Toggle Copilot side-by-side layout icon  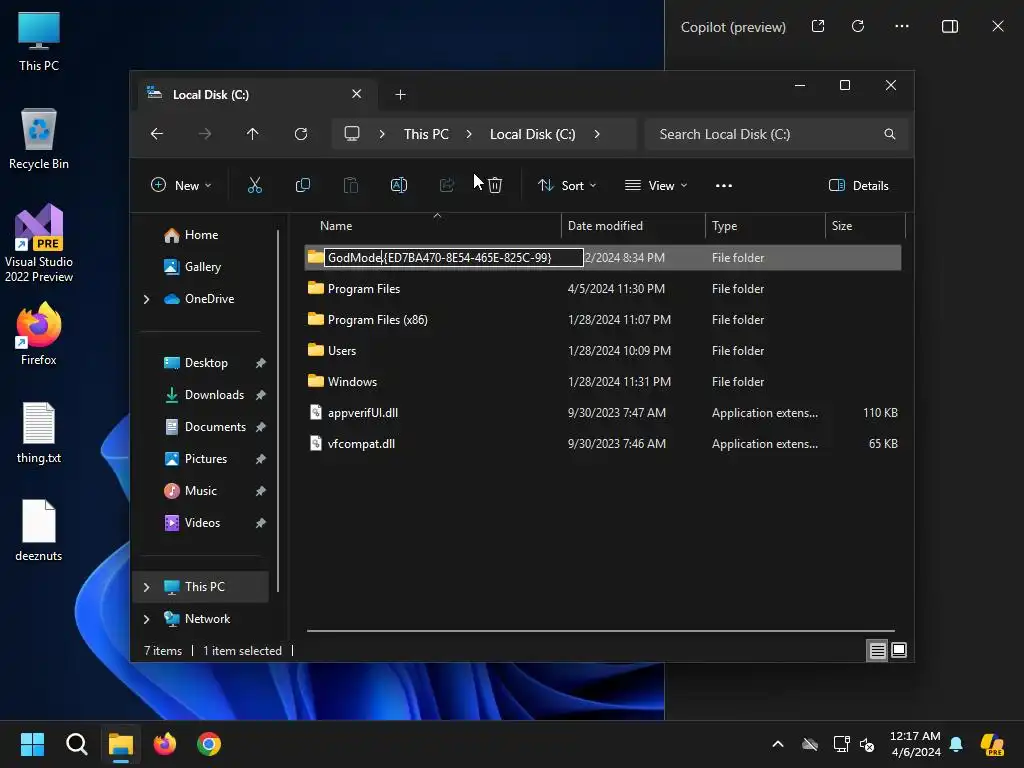(x=950, y=26)
